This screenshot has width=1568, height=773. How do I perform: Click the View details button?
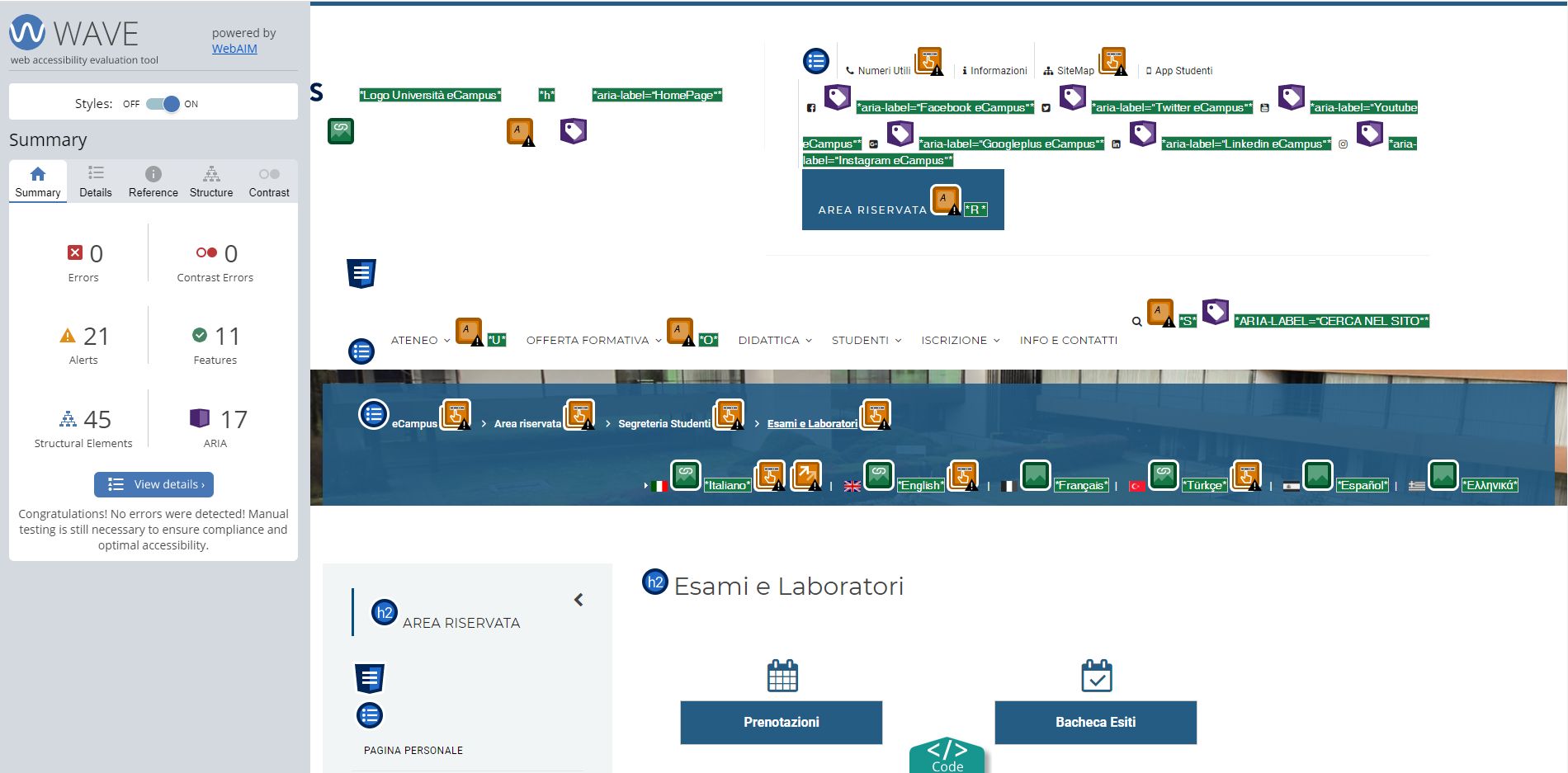click(x=153, y=484)
